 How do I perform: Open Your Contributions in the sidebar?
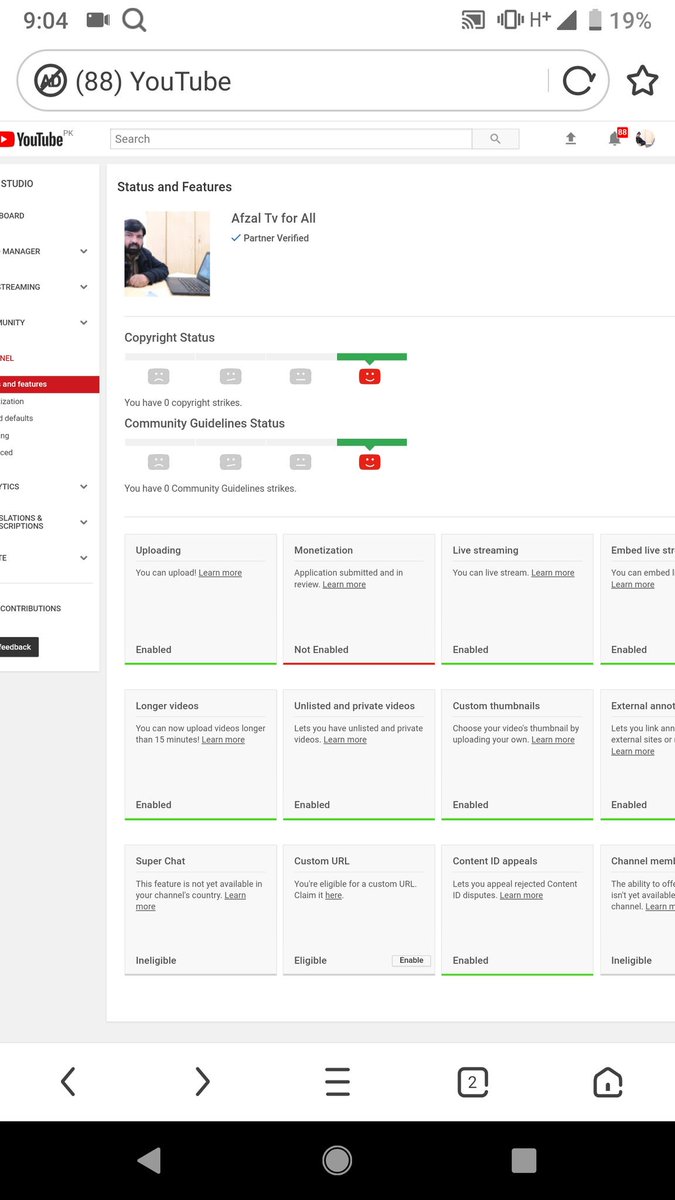(x=31, y=608)
